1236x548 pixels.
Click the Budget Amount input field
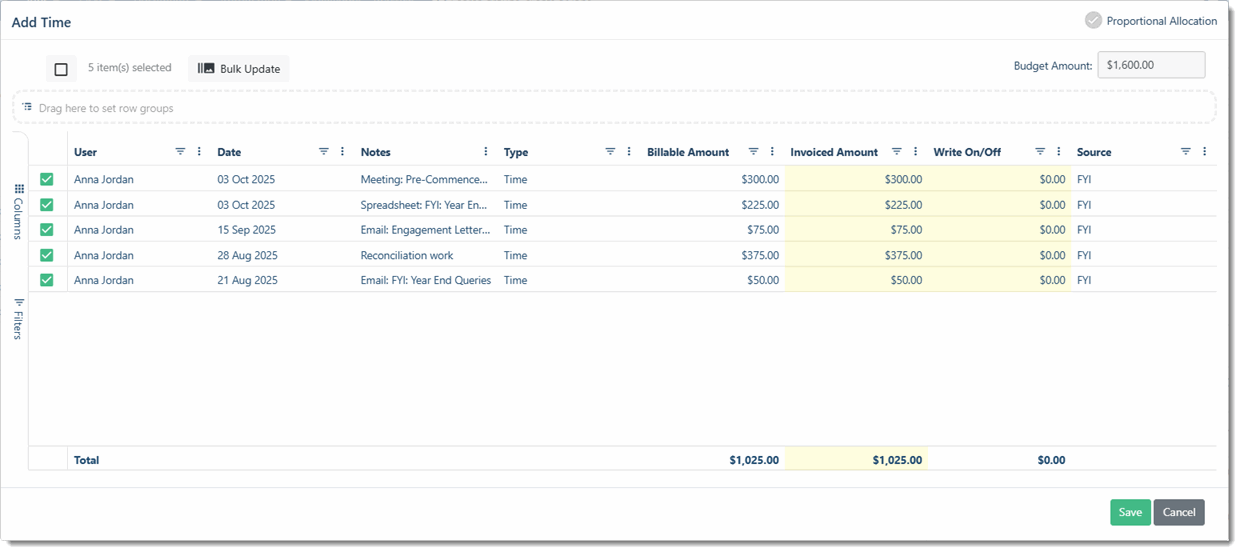1151,65
